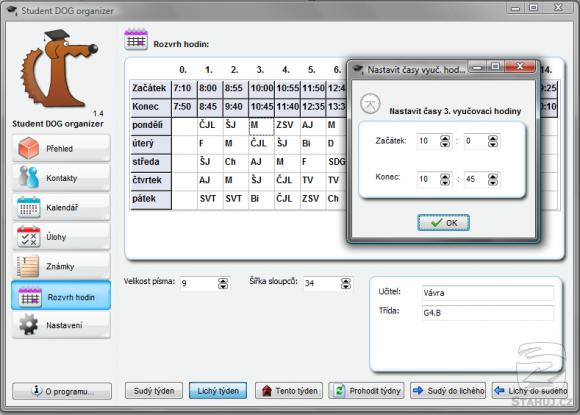Click the OK button in dialog
The image size is (580, 415).
444,223
